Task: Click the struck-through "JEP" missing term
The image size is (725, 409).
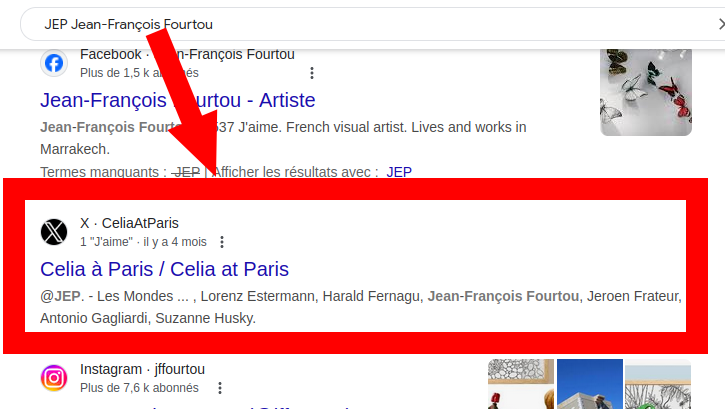Action: [186, 172]
